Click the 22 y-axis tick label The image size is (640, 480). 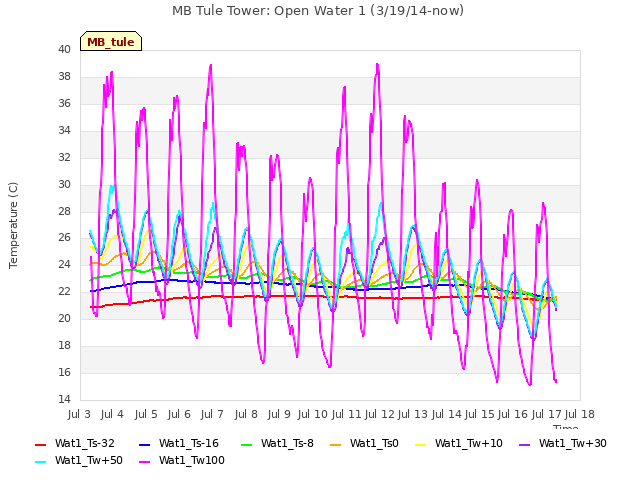64,291
